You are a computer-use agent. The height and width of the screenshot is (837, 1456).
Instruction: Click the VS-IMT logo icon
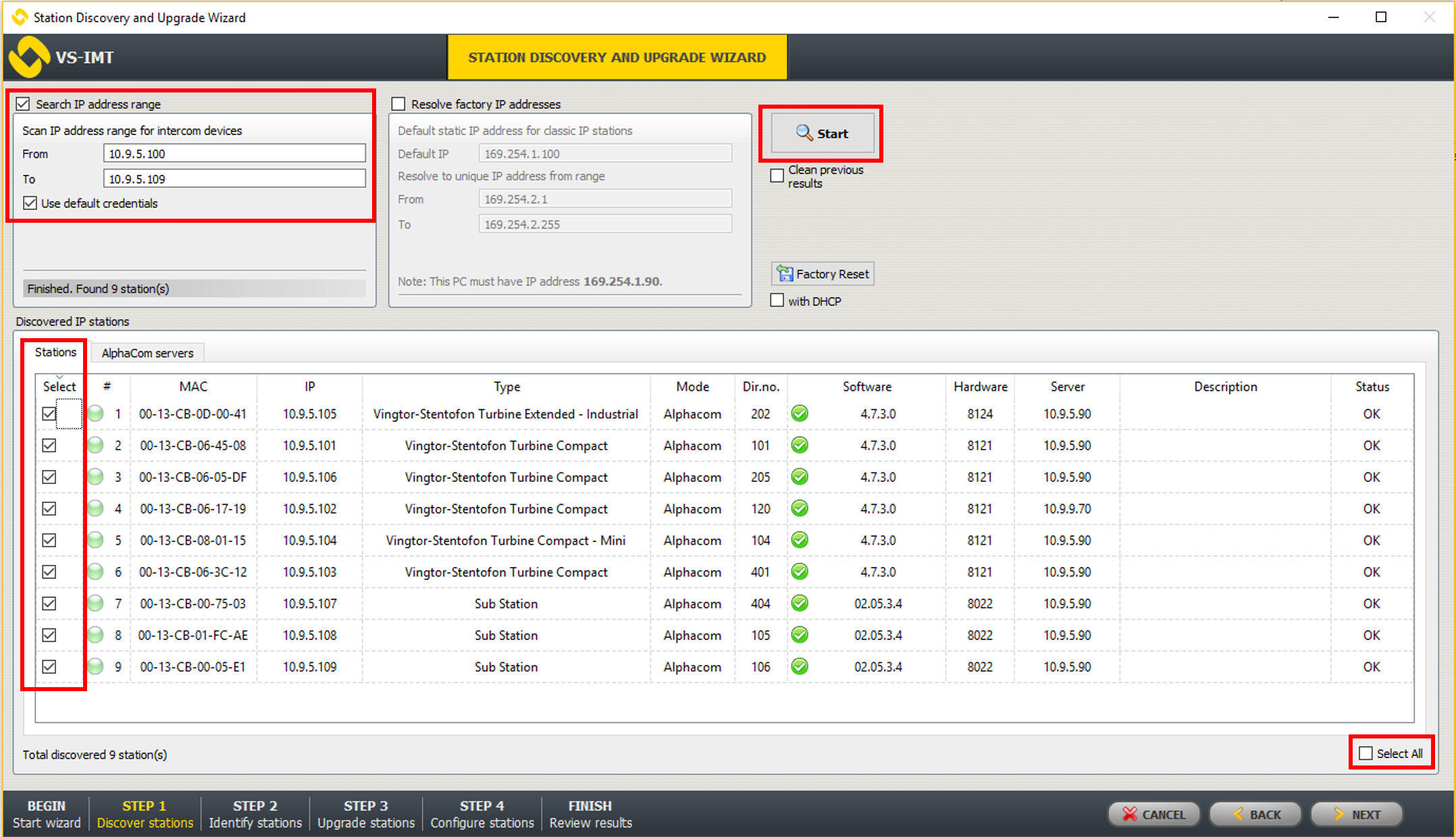[30, 57]
